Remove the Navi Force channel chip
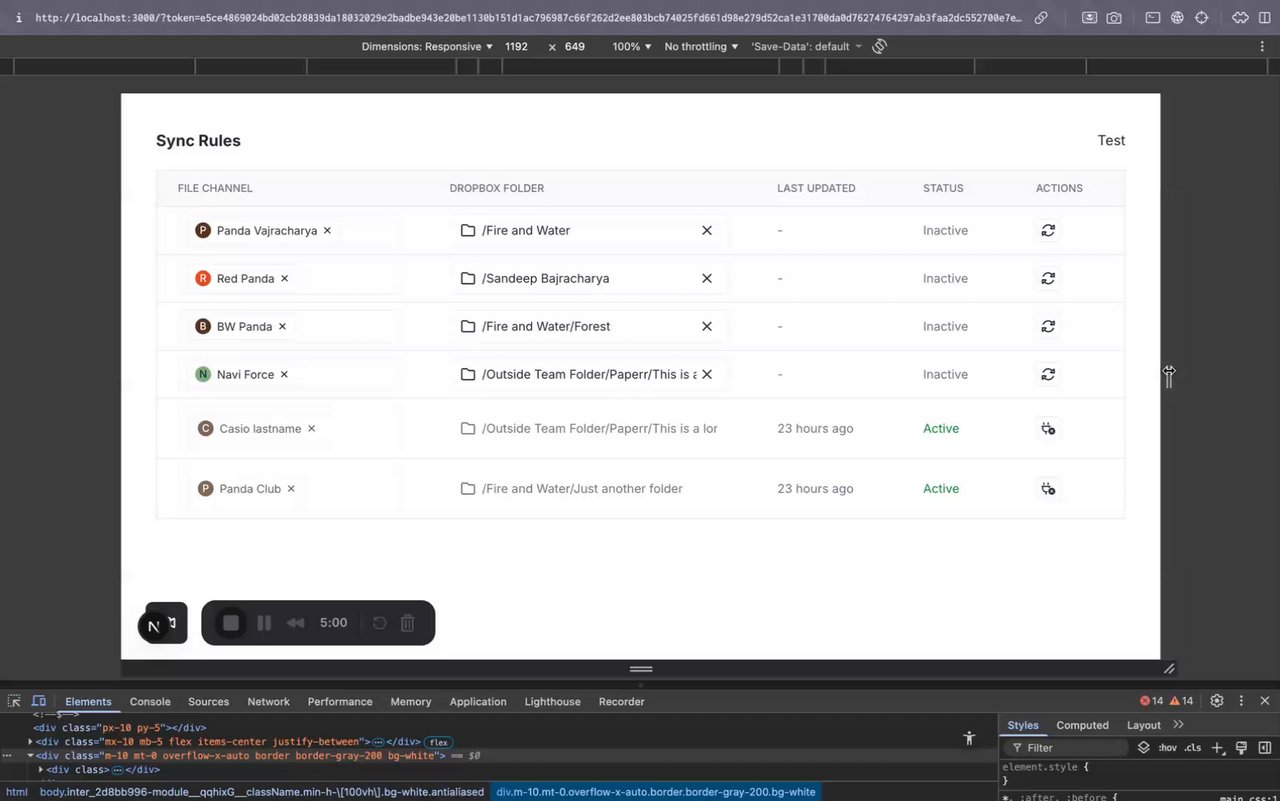The height and width of the screenshot is (801, 1280). 284,375
